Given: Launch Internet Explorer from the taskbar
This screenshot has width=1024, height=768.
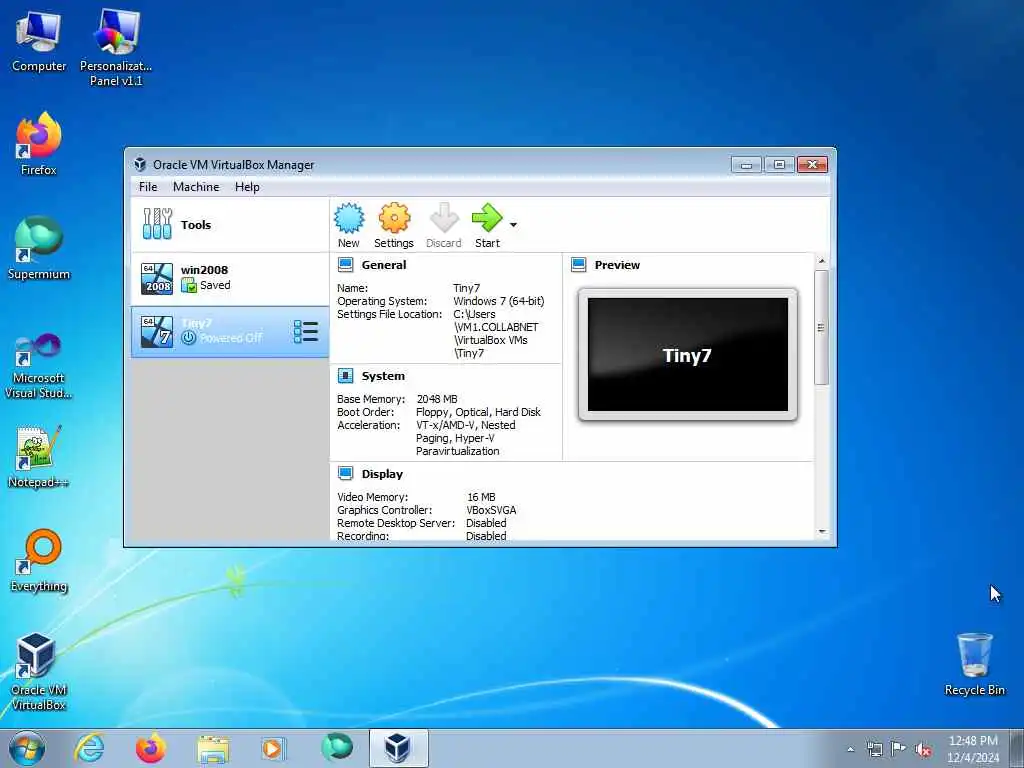Looking at the screenshot, I should [89, 748].
